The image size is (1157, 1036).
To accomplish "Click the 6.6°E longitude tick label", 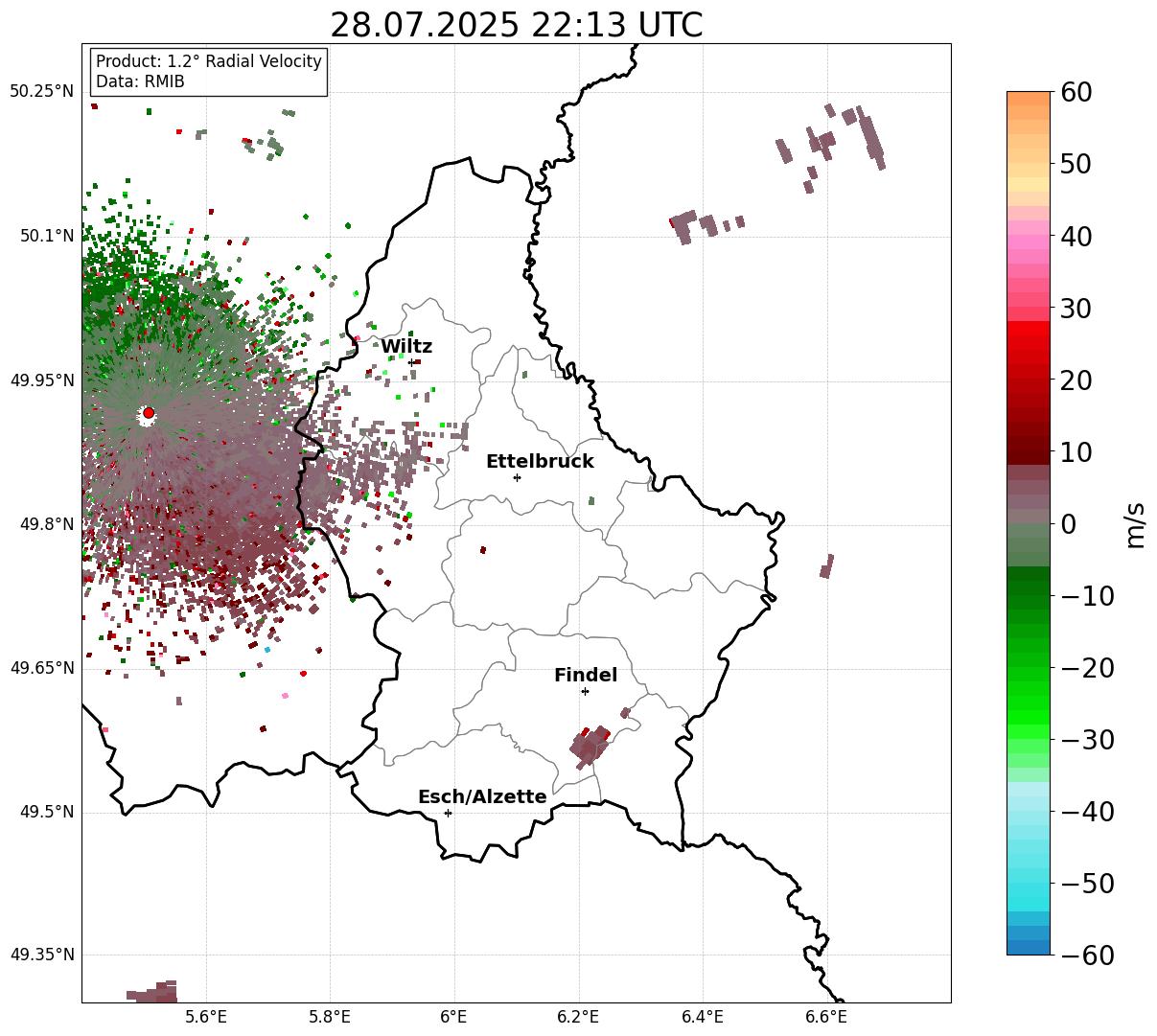I will (x=826, y=1017).
